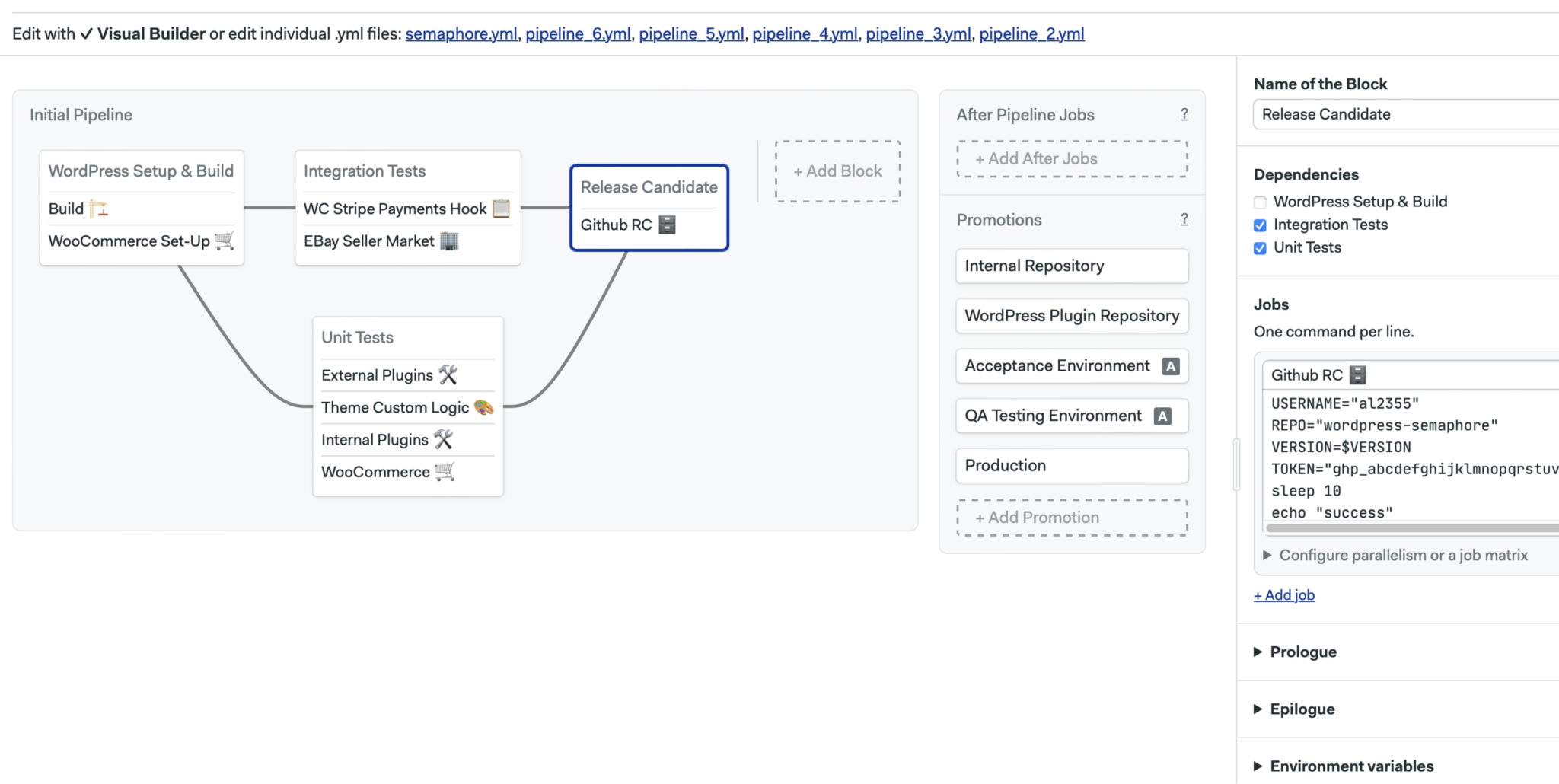
Task: Click the question mark icon beside Promotions
Action: (1185, 218)
